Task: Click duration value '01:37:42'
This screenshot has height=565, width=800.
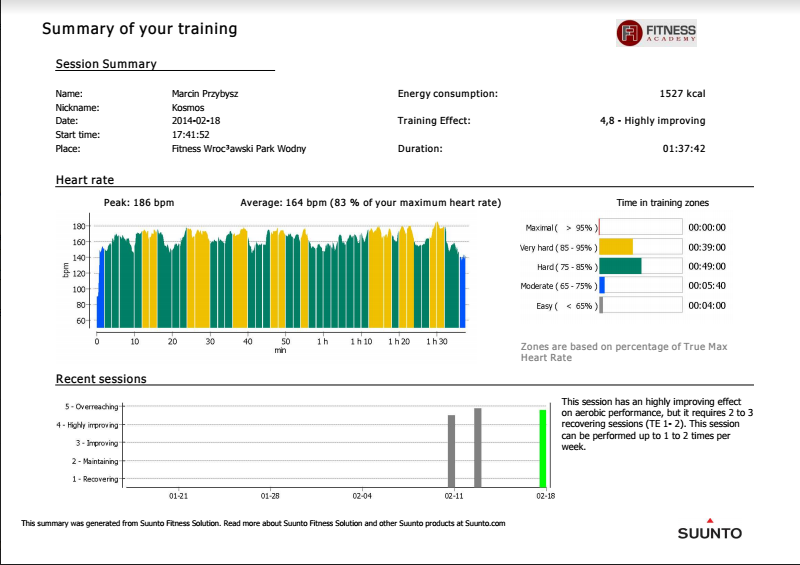Action: click(684, 149)
